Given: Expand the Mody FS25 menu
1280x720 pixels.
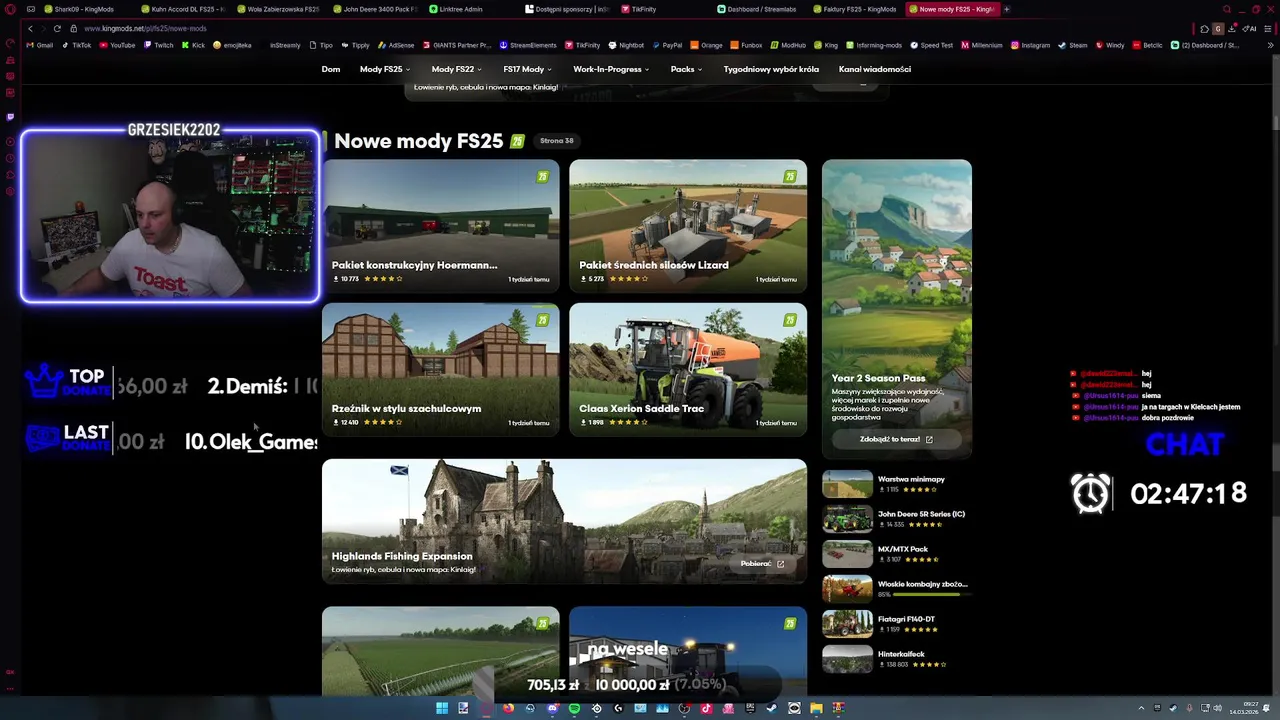Looking at the screenshot, I should pos(385,69).
